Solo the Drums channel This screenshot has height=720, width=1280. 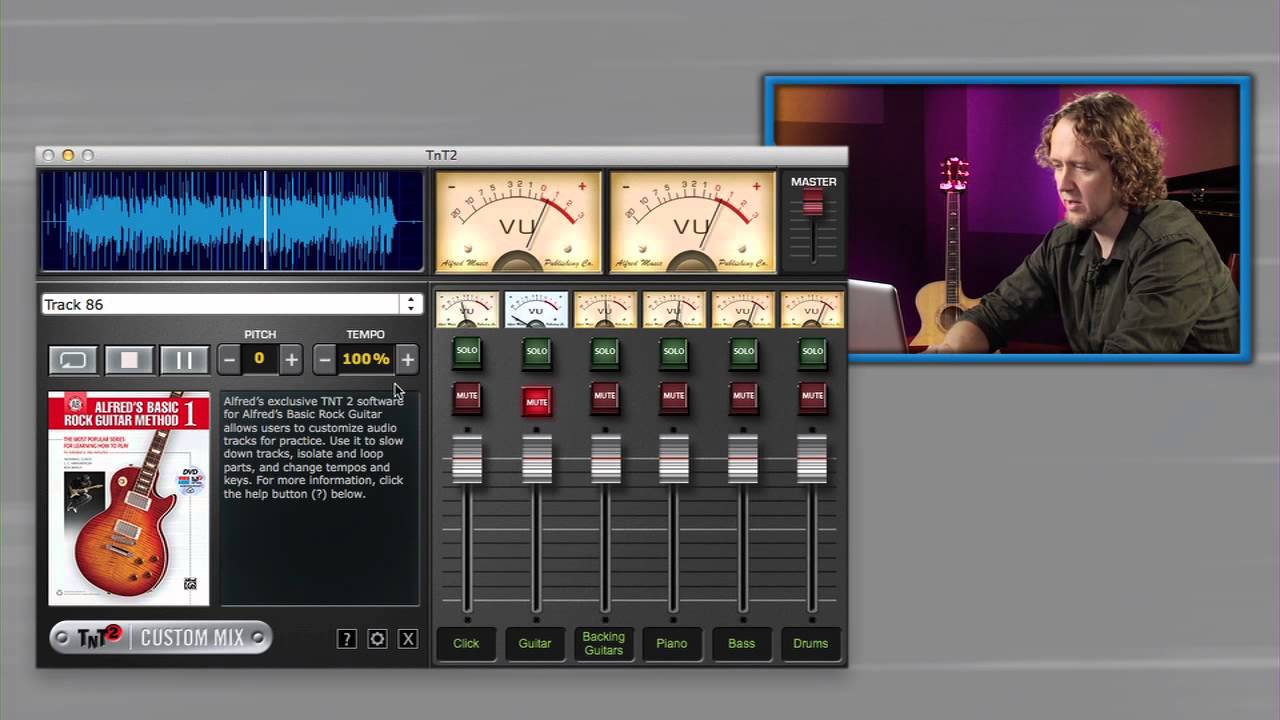coord(812,351)
